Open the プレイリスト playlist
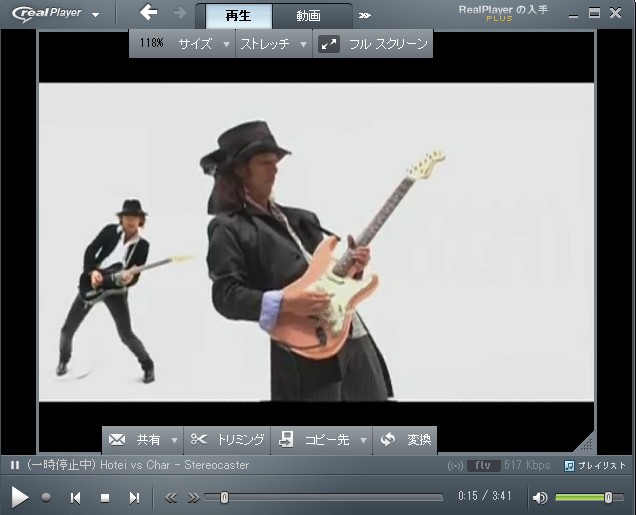The height and width of the screenshot is (515, 636). [x=602, y=466]
